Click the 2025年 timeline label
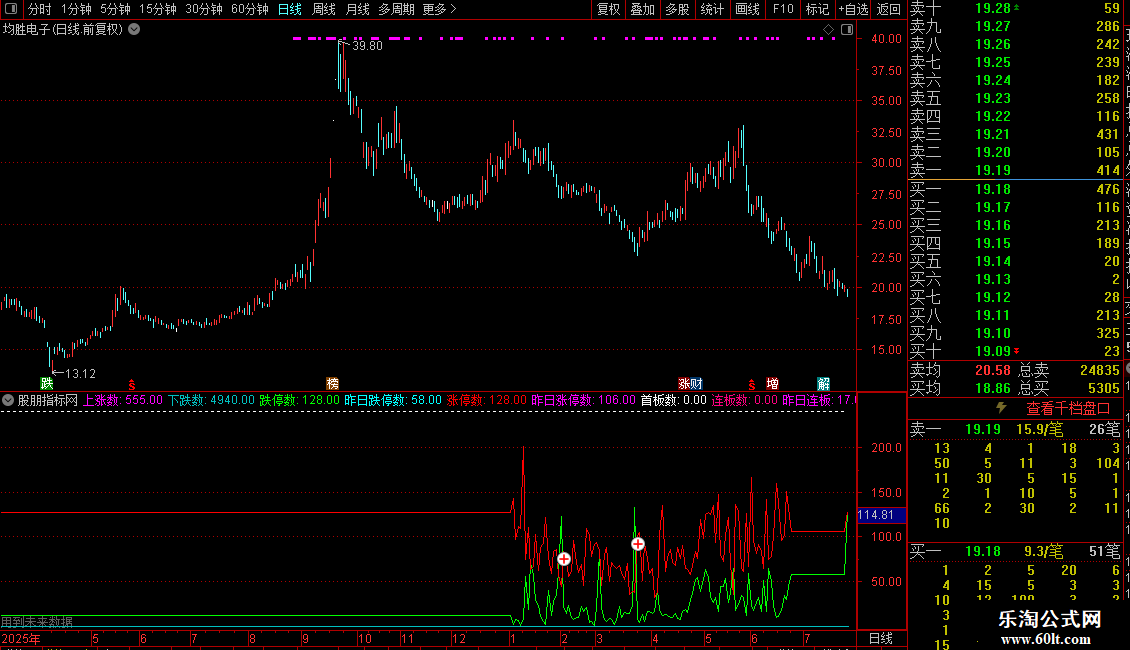The image size is (1130, 650). [21, 639]
